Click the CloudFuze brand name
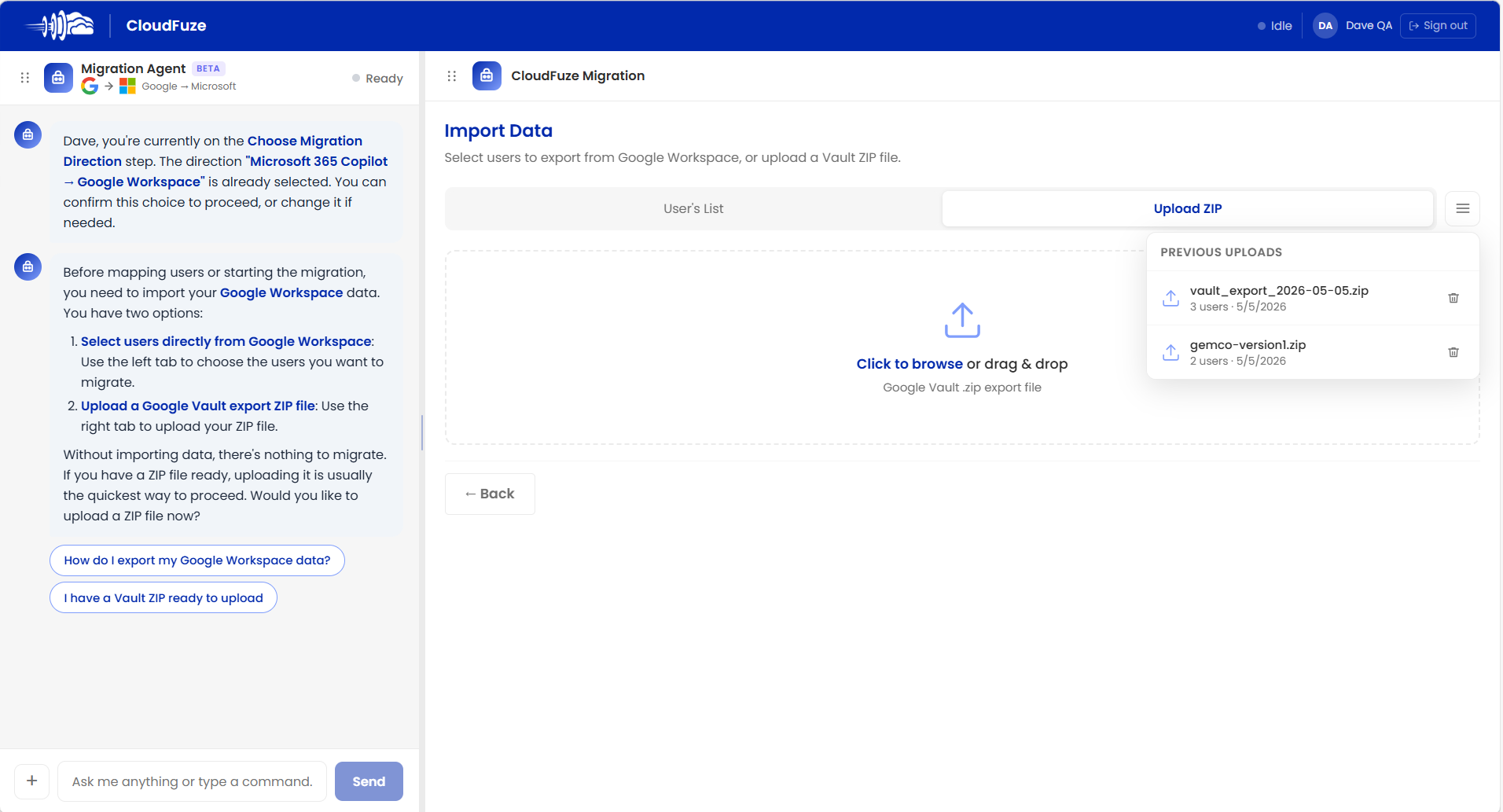The image size is (1503, 812). point(166,26)
